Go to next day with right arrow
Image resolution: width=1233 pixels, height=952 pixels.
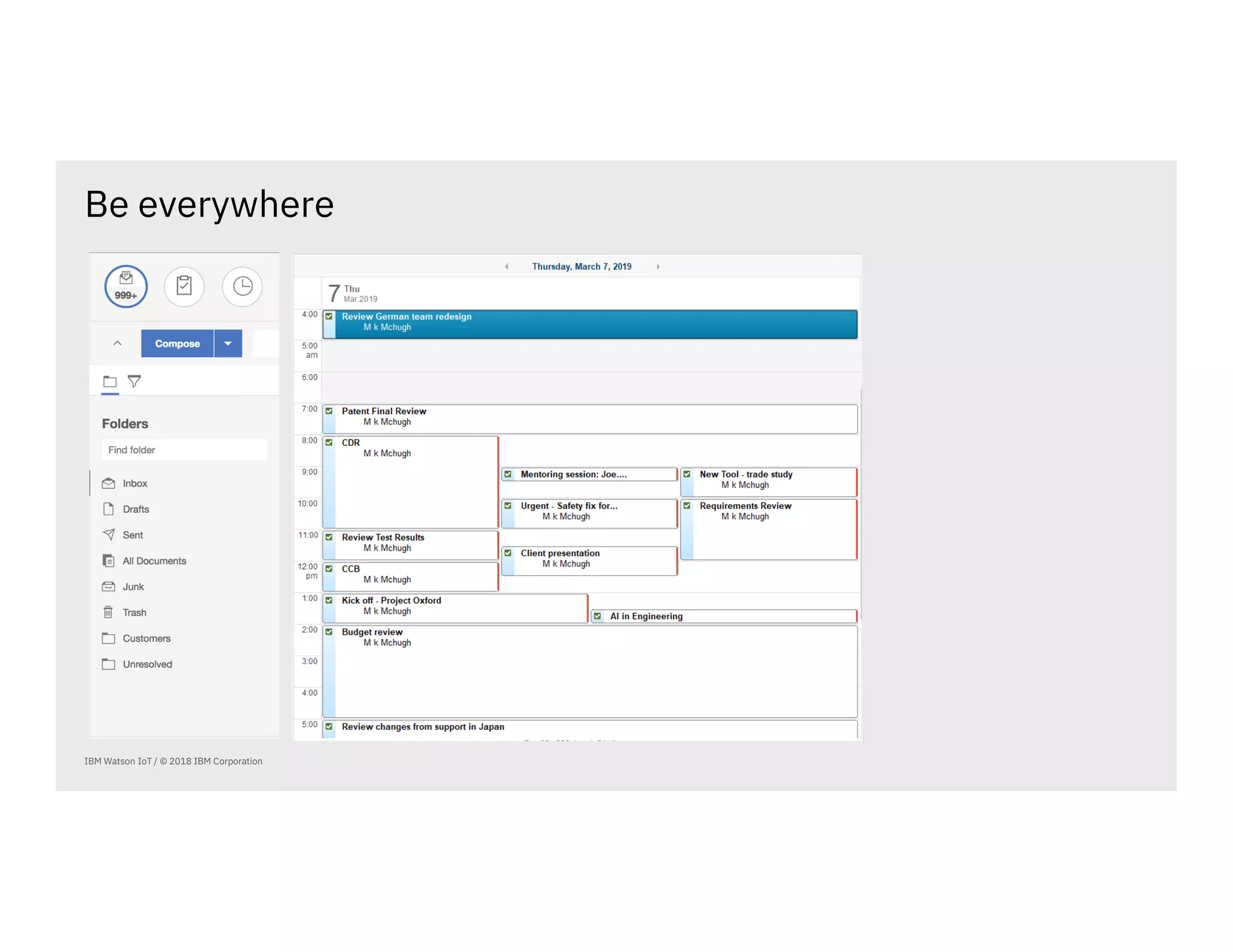tap(658, 267)
